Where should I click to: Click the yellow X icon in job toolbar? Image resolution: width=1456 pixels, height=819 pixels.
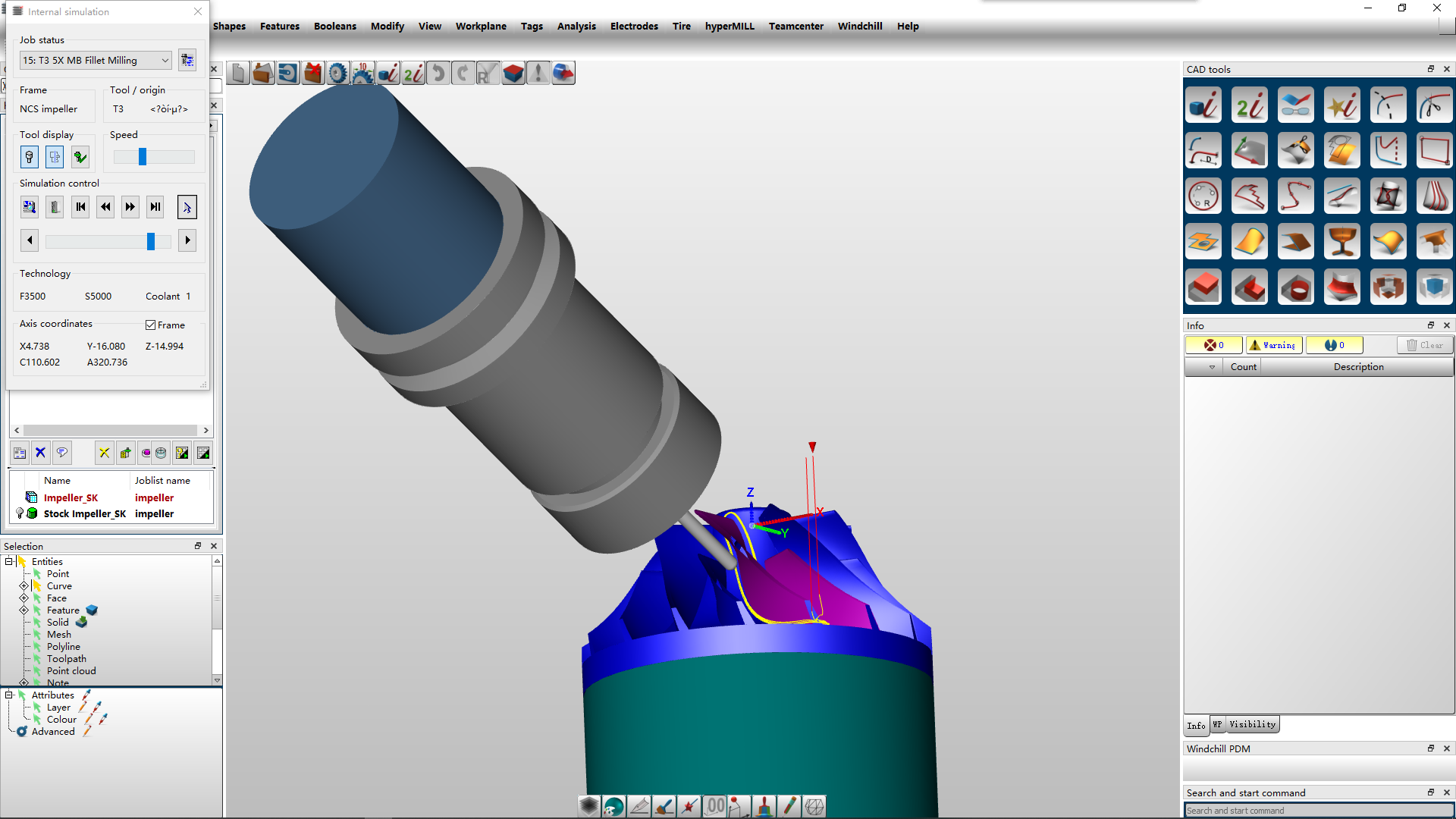(105, 453)
